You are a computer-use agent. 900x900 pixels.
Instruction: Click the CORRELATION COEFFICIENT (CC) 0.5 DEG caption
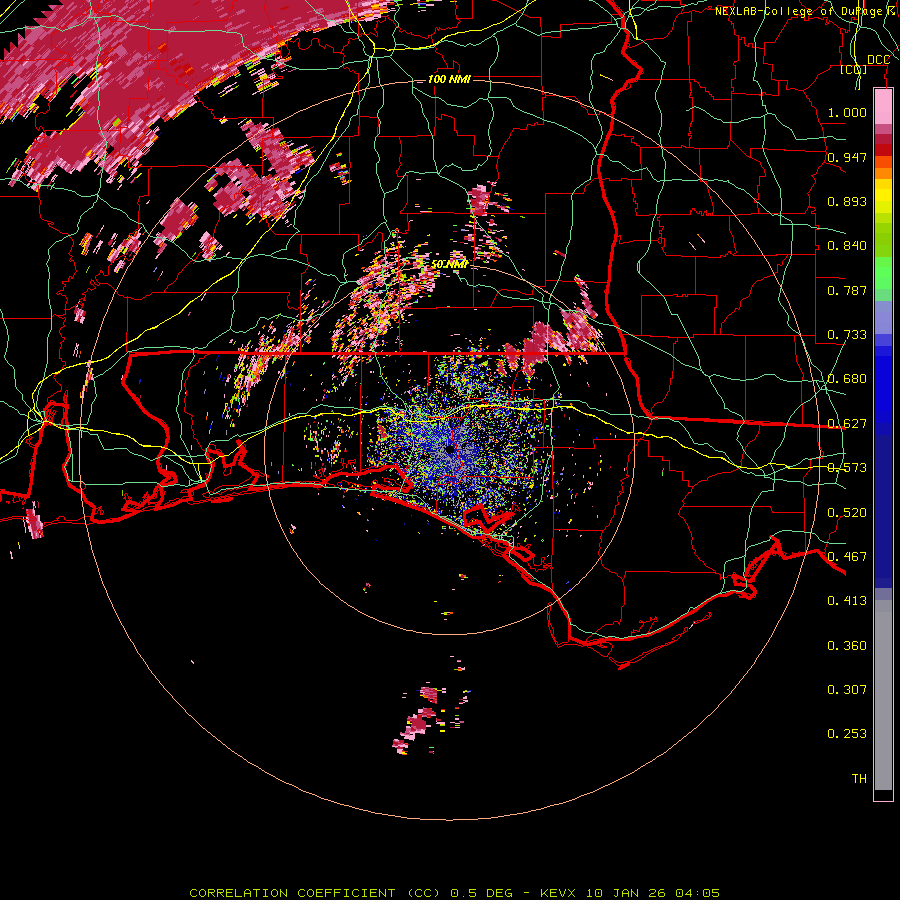click(x=351, y=893)
